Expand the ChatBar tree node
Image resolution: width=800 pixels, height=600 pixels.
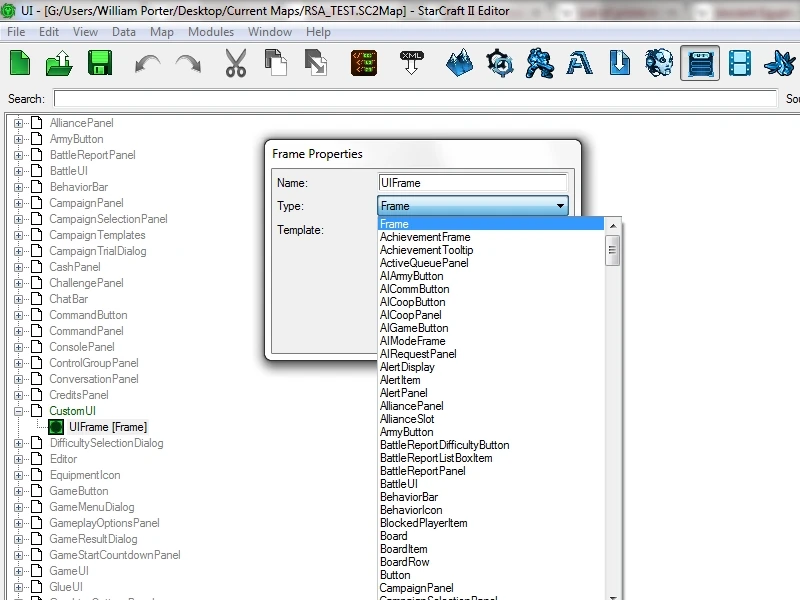point(18,299)
